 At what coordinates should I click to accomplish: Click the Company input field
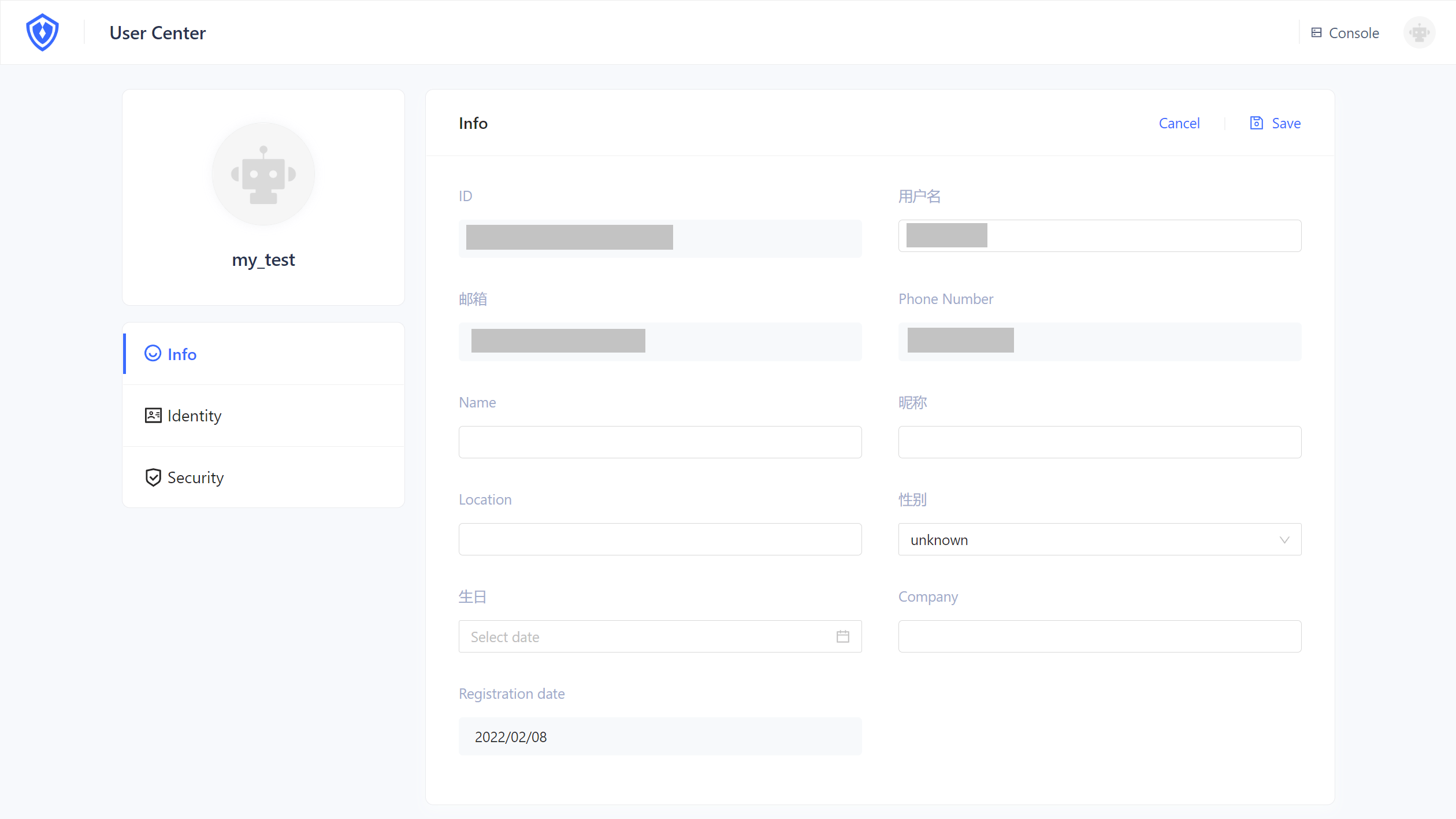[1099, 636]
